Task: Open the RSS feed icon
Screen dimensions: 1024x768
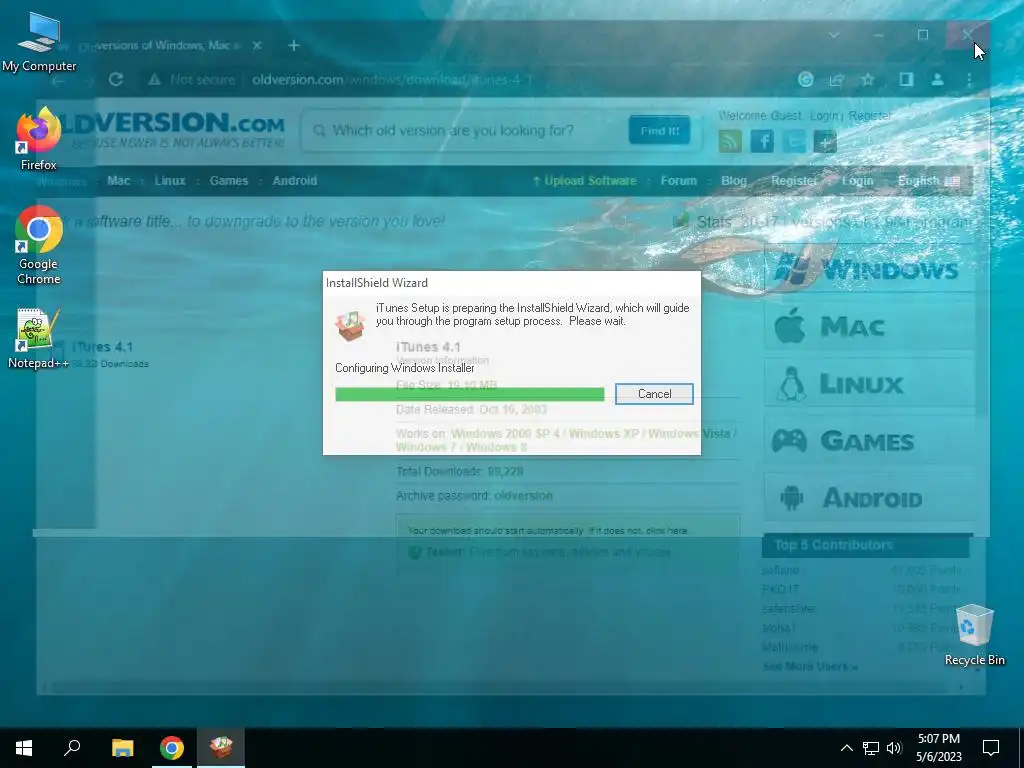Action: [730, 141]
